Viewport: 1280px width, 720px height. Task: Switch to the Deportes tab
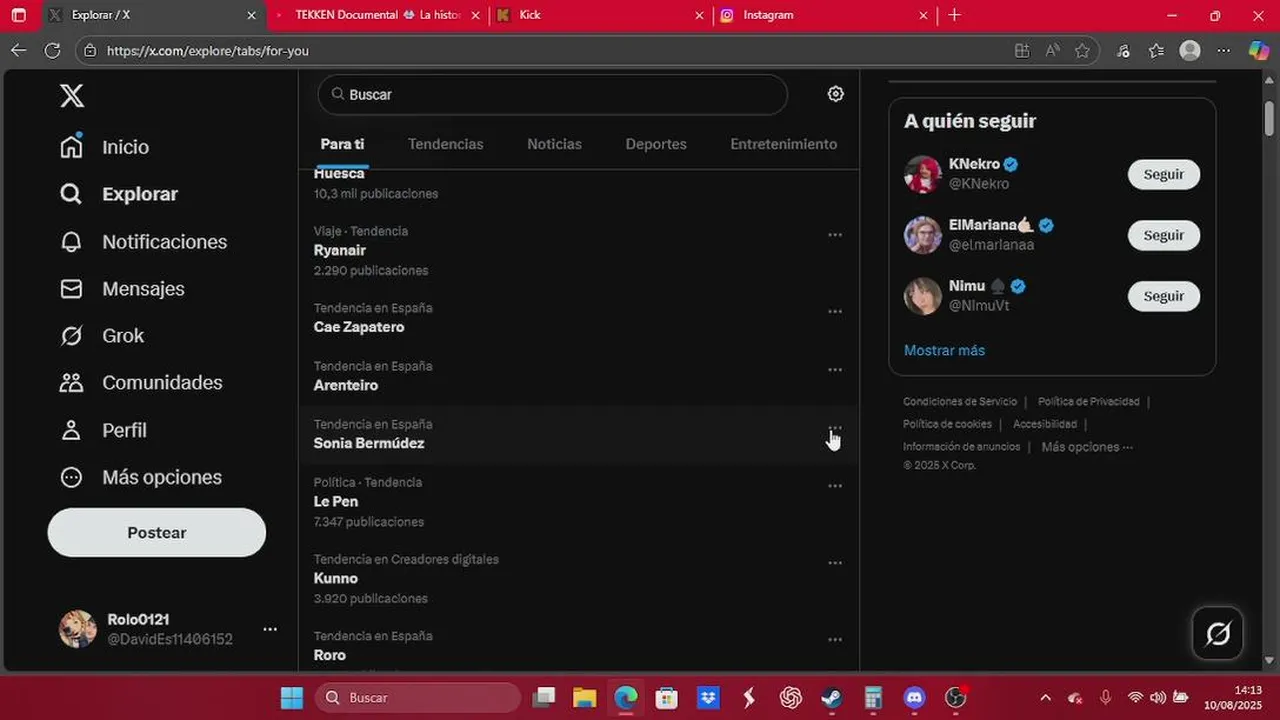(656, 144)
